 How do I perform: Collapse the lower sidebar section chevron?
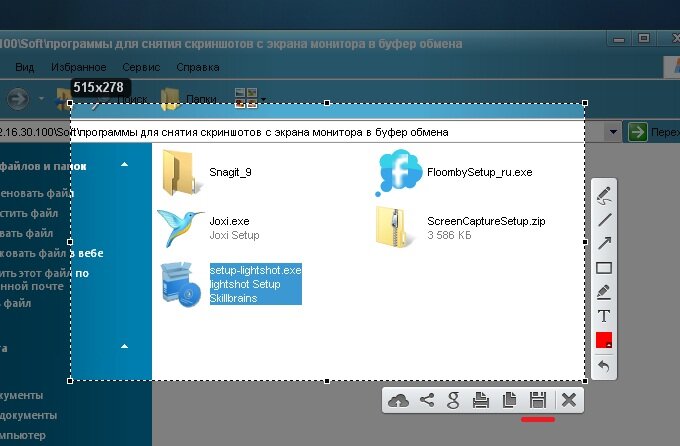point(124,346)
